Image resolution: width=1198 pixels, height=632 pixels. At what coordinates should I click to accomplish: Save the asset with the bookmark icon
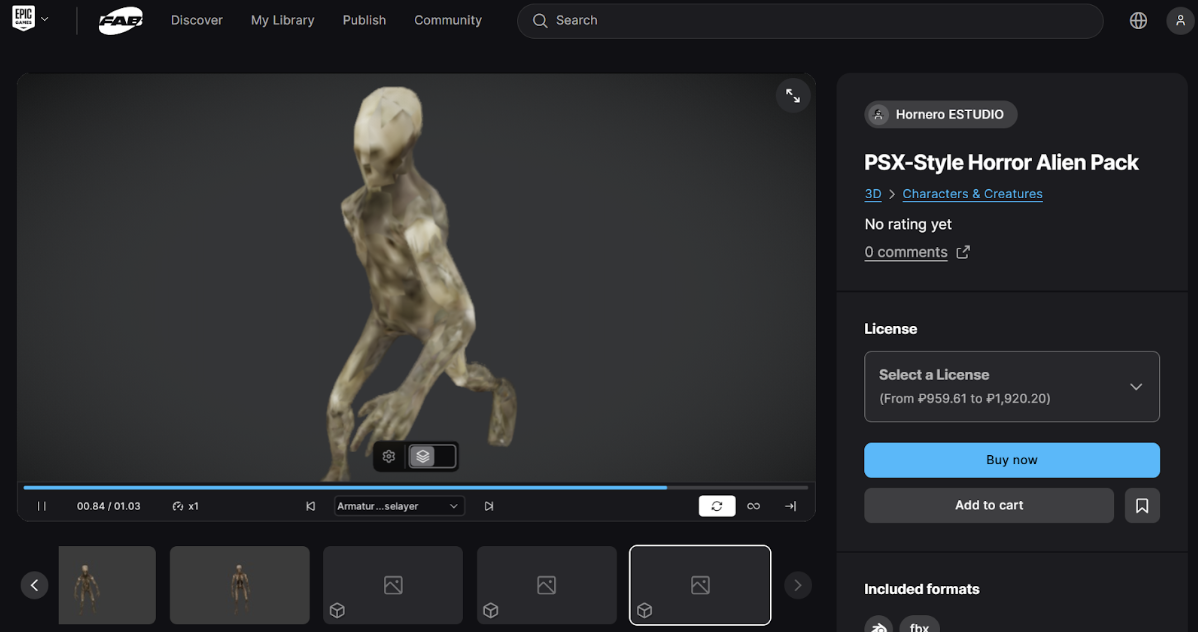(x=1142, y=505)
